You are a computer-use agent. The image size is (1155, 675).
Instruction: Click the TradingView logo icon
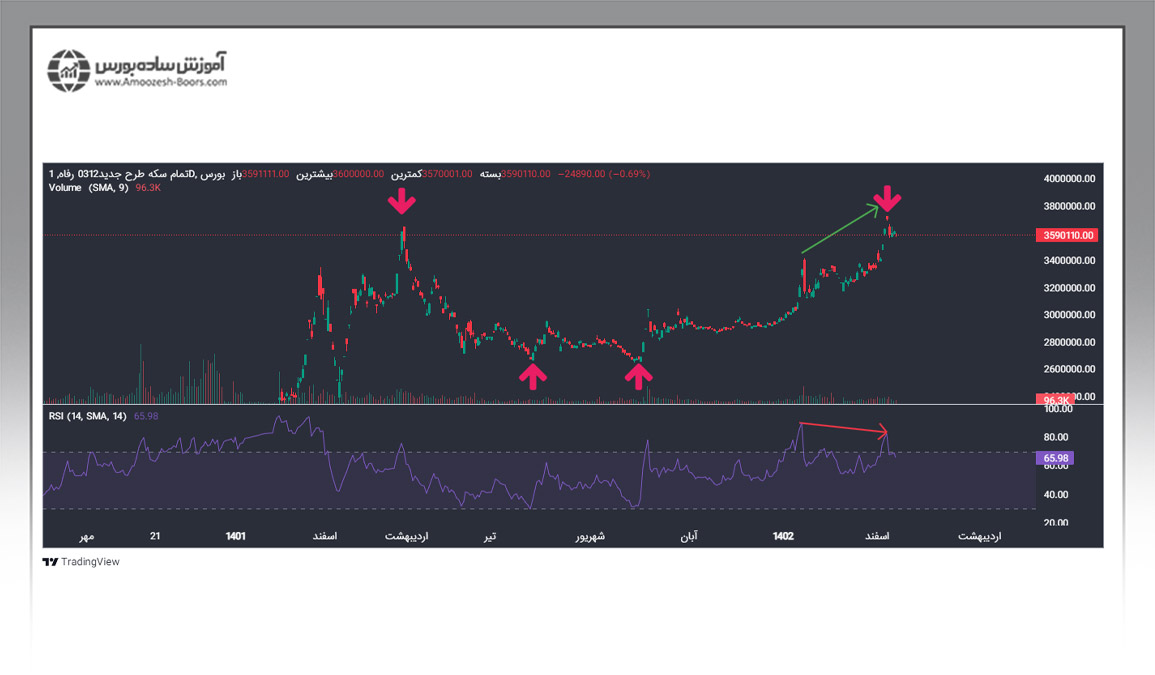(x=50, y=562)
